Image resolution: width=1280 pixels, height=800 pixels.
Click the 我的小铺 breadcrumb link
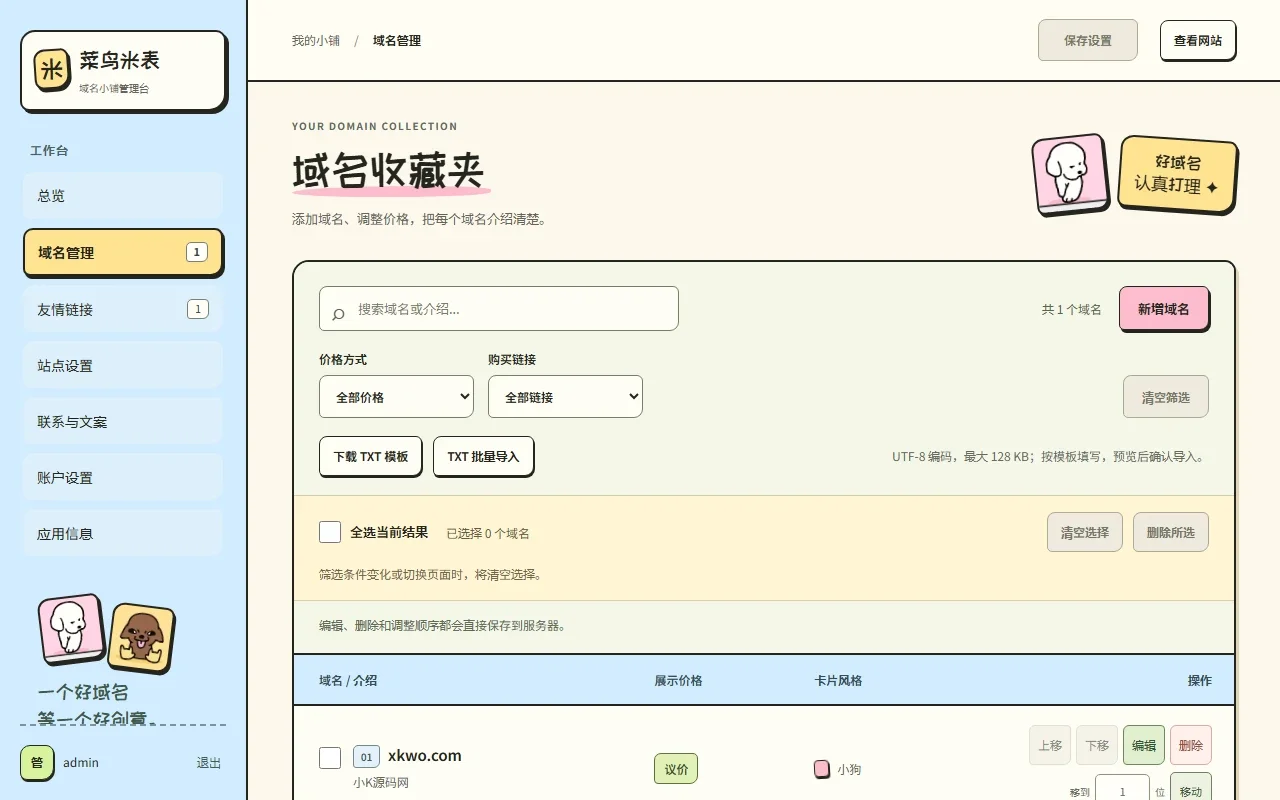point(316,41)
